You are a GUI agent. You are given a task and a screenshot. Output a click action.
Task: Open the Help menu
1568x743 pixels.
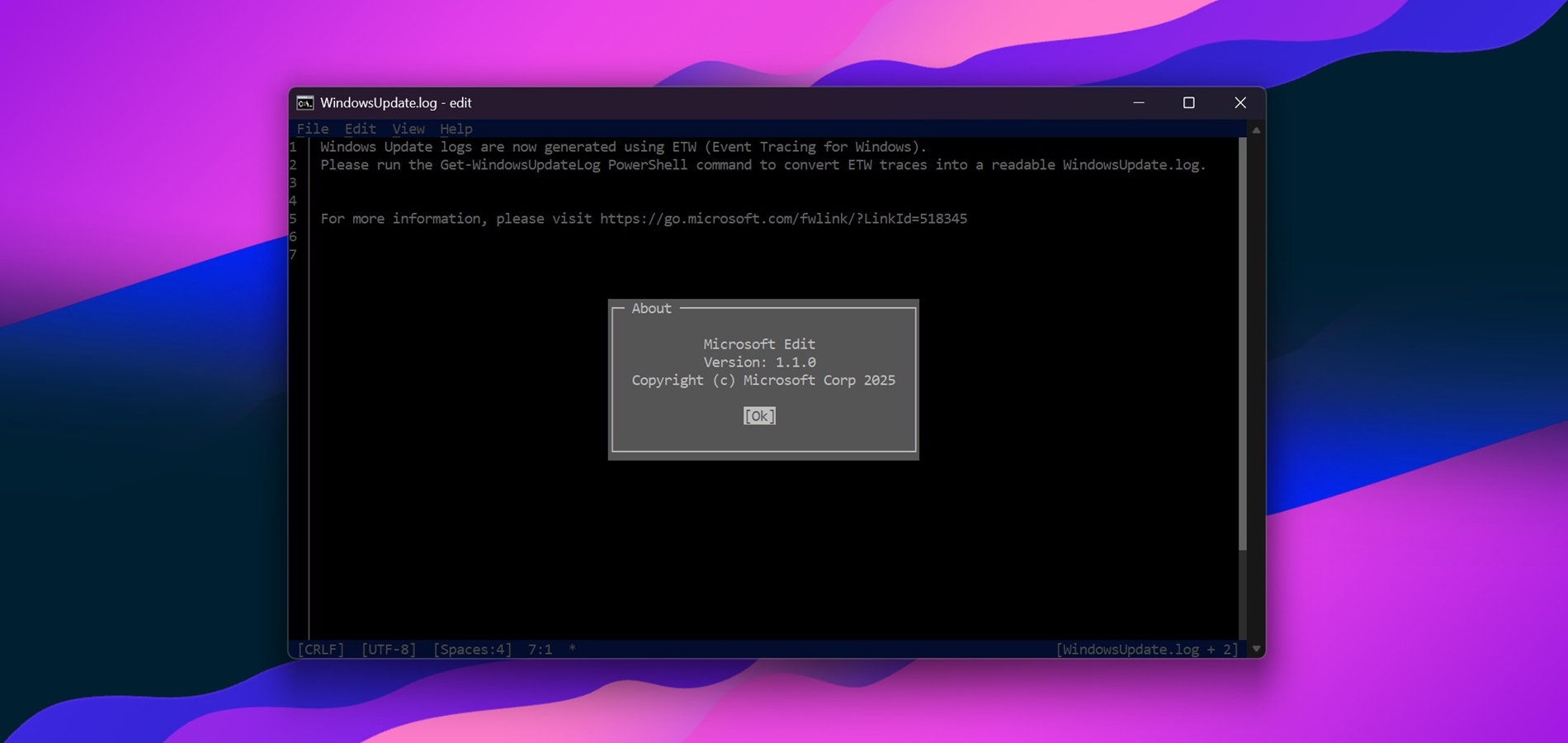[456, 129]
